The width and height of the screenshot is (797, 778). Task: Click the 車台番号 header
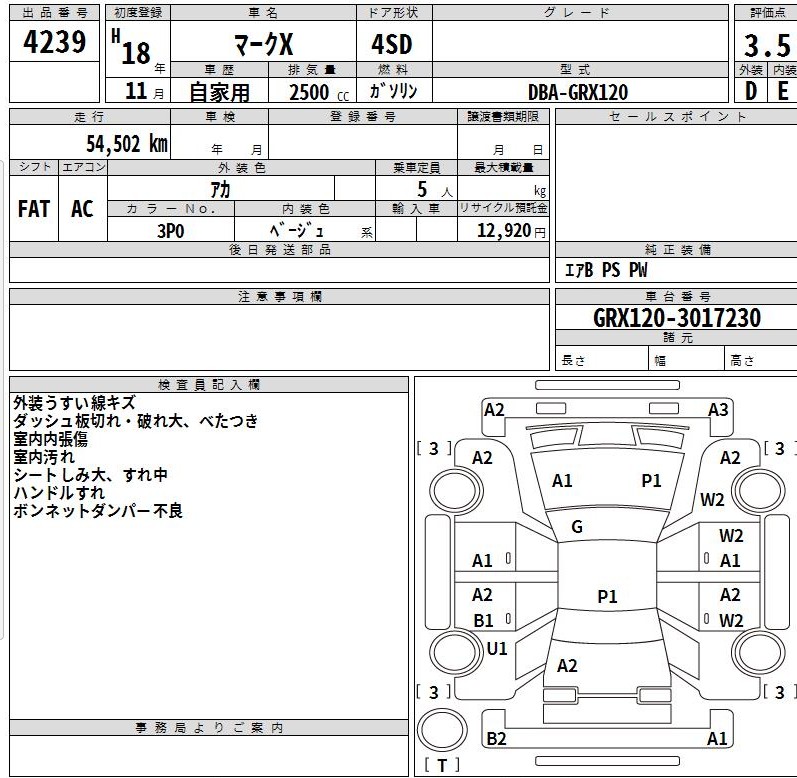(x=678, y=296)
